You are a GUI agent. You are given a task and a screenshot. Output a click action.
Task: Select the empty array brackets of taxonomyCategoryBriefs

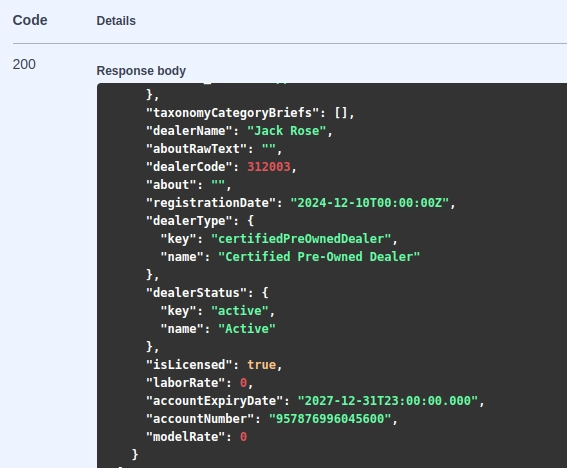click(x=341, y=113)
